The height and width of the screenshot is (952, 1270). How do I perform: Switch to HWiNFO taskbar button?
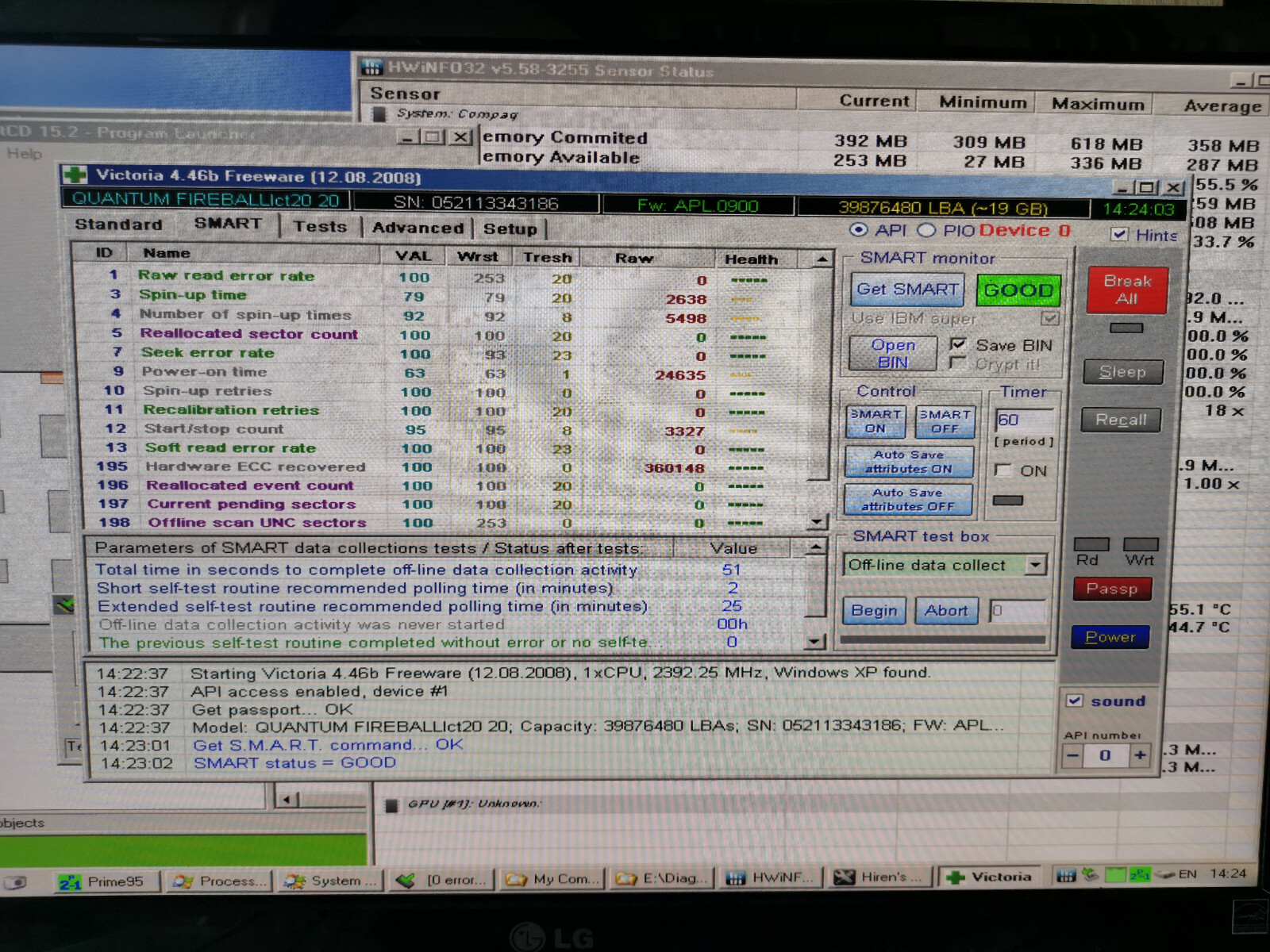pos(770,877)
